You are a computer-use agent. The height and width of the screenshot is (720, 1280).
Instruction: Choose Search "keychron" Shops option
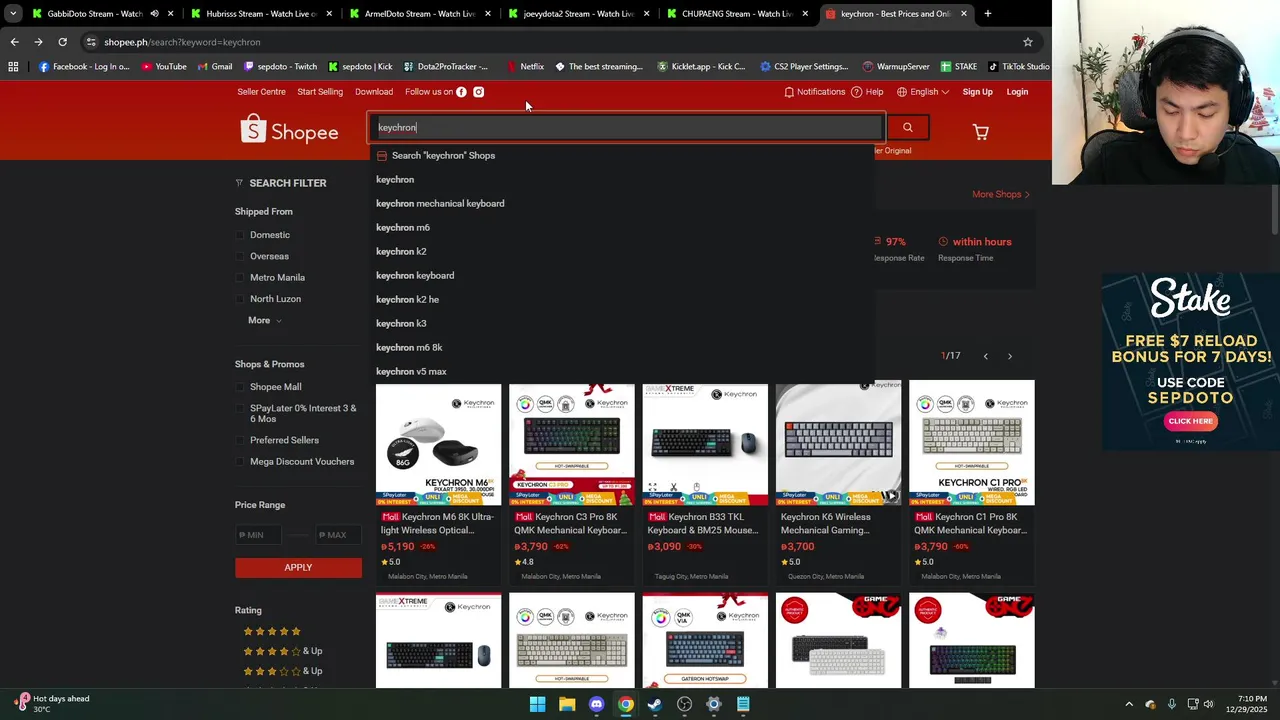[x=621, y=155]
